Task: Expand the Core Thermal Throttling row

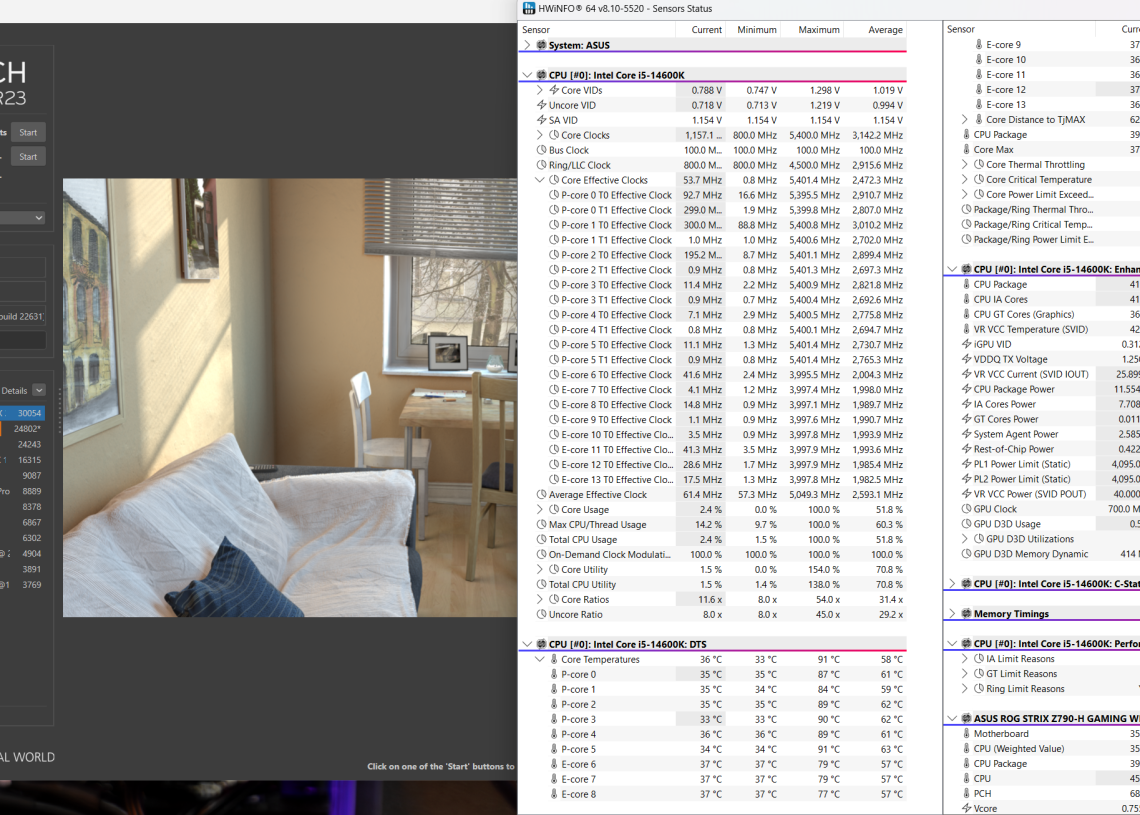Action: [965, 164]
